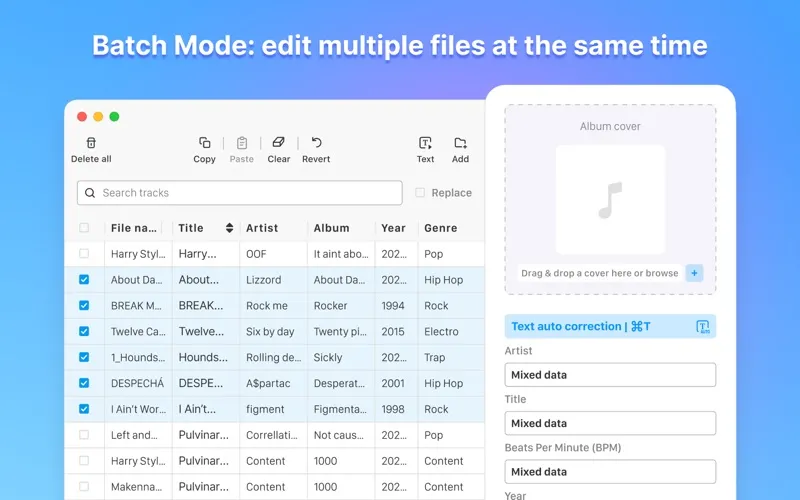
Task: Select the Rolling de... artist cell
Action: pyautogui.click(x=274, y=358)
